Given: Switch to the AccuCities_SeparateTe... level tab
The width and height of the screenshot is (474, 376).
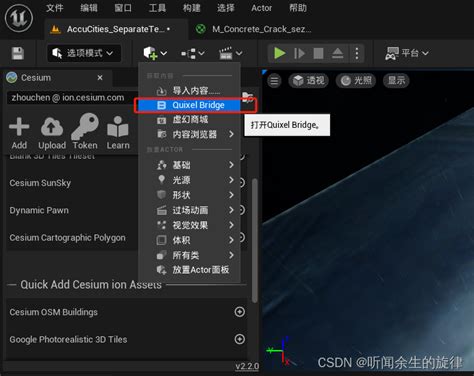Looking at the screenshot, I should coord(115,29).
